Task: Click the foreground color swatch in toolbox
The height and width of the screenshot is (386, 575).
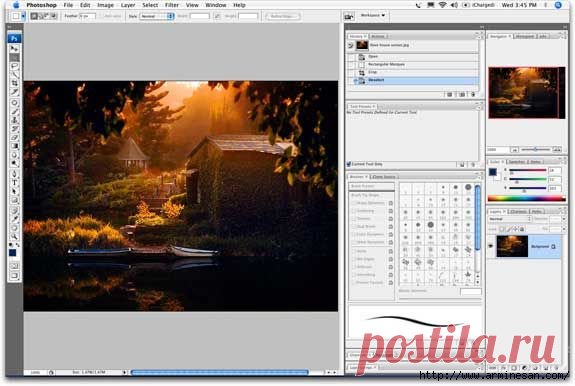Action: point(12,253)
